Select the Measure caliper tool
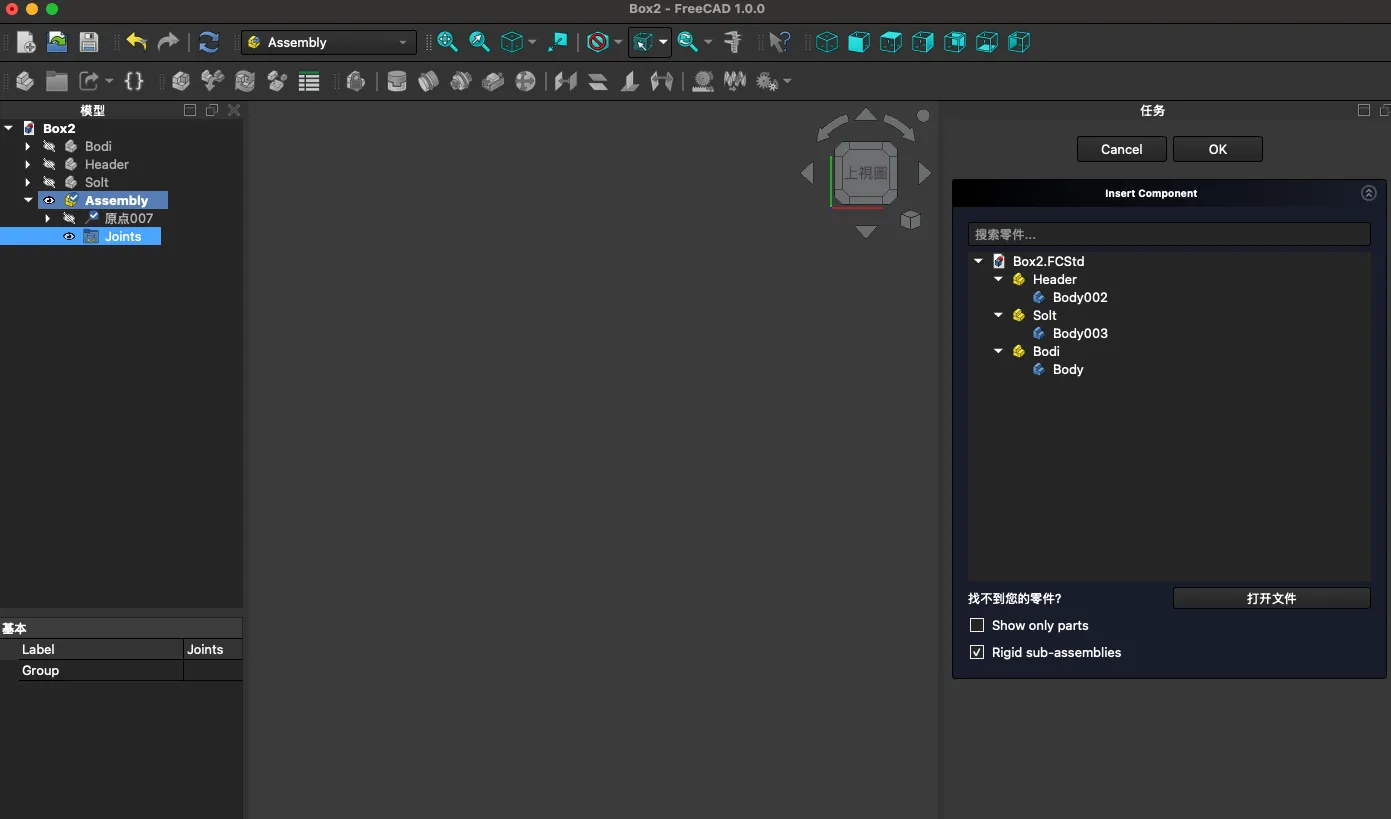 [x=733, y=42]
